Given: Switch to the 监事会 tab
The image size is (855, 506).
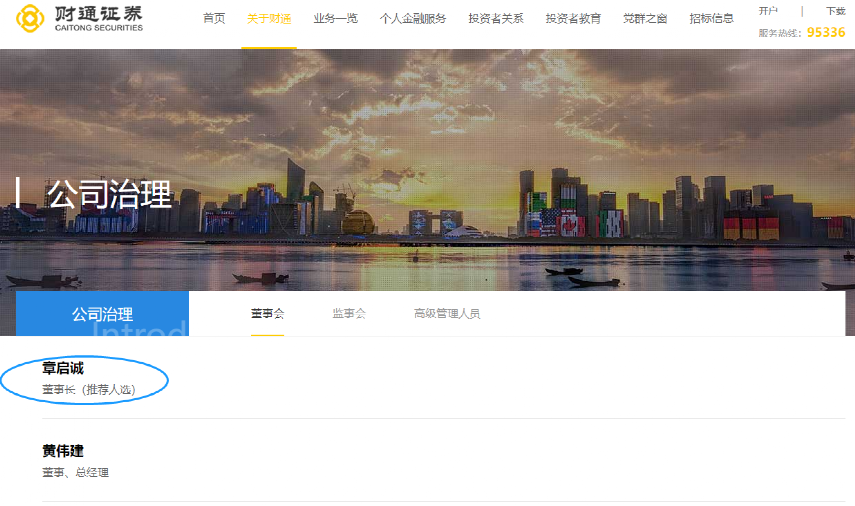Looking at the screenshot, I should point(349,314).
